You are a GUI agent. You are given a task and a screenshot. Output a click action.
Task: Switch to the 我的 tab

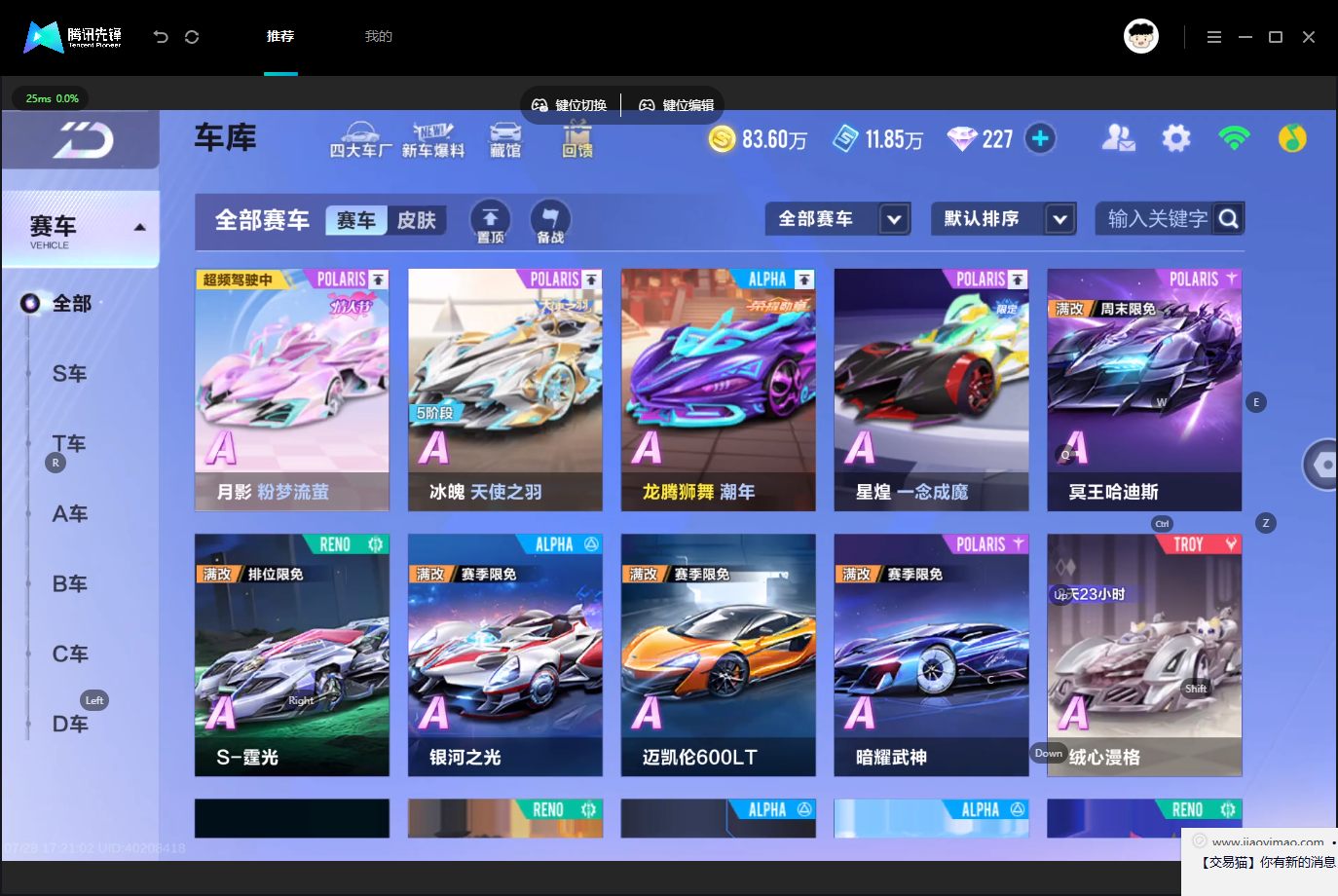click(379, 36)
